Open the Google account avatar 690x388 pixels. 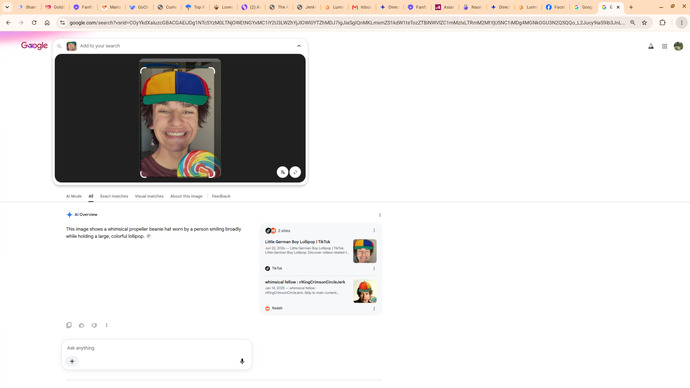coord(678,46)
